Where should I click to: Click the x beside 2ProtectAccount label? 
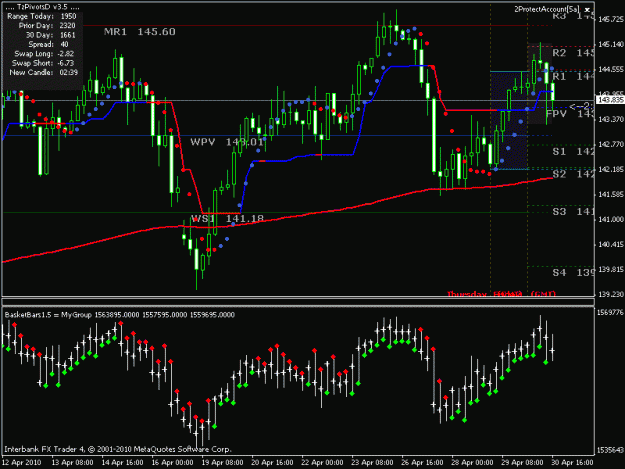[587, 9]
